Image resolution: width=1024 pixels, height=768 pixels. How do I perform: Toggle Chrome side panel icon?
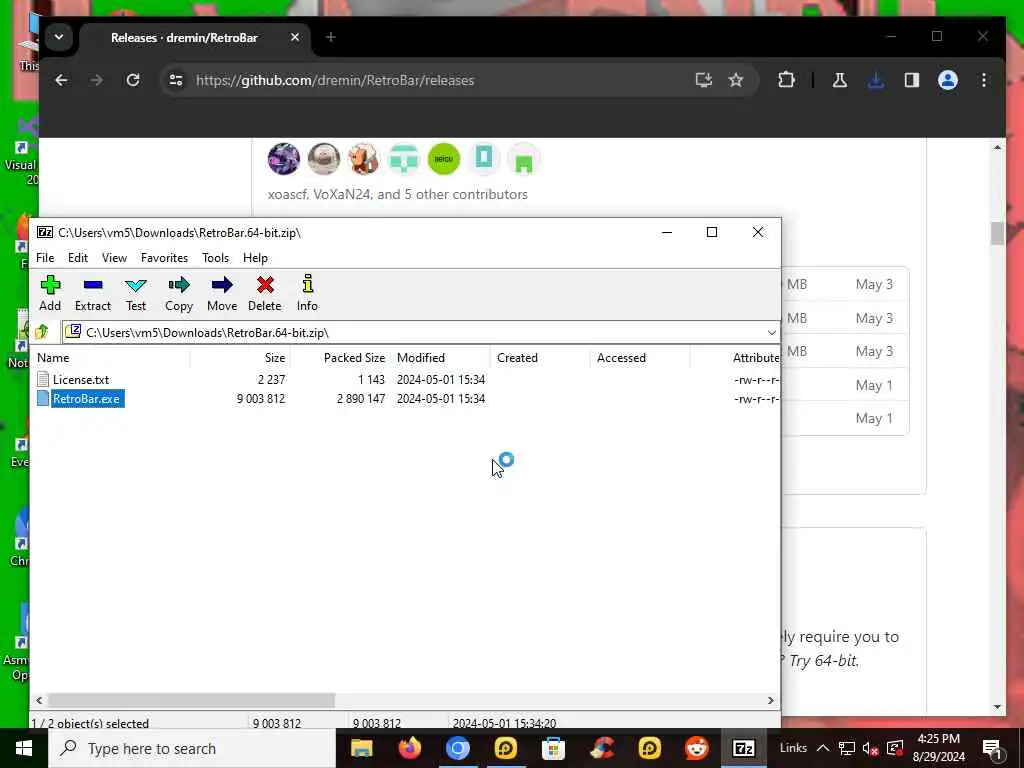click(912, 80)
